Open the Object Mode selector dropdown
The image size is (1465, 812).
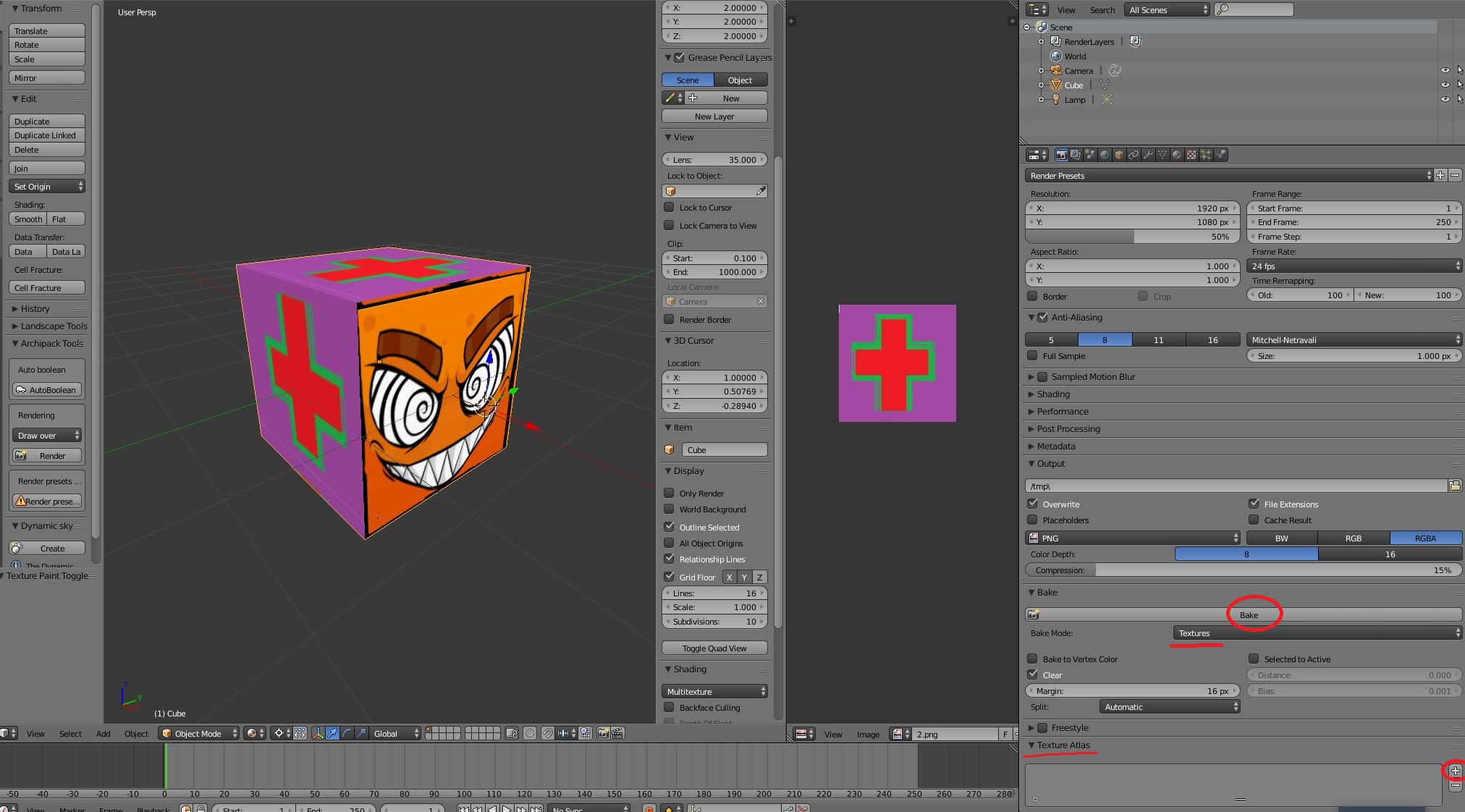pyautogui.click(x=199, y=733)
